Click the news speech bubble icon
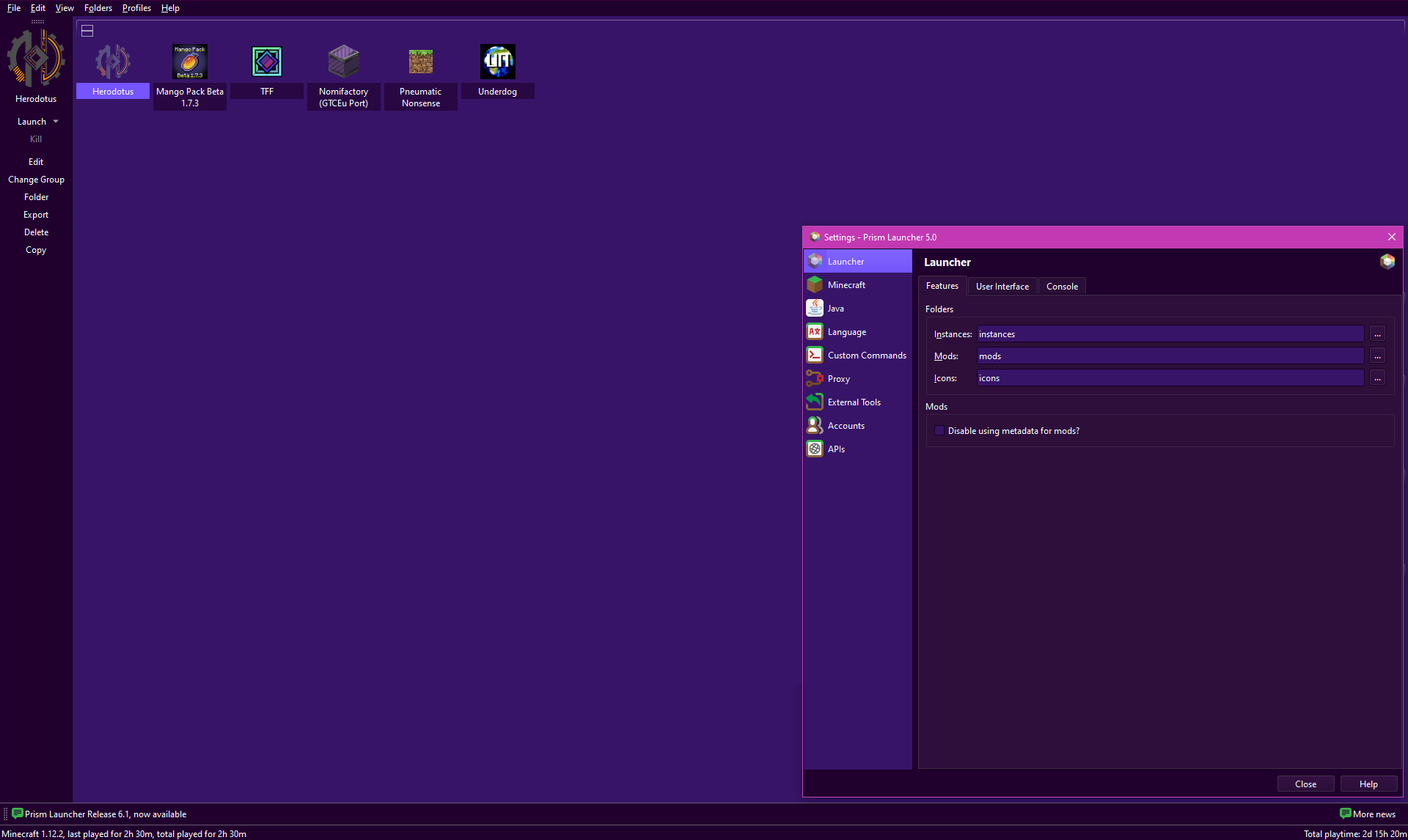 coord(18,814)
